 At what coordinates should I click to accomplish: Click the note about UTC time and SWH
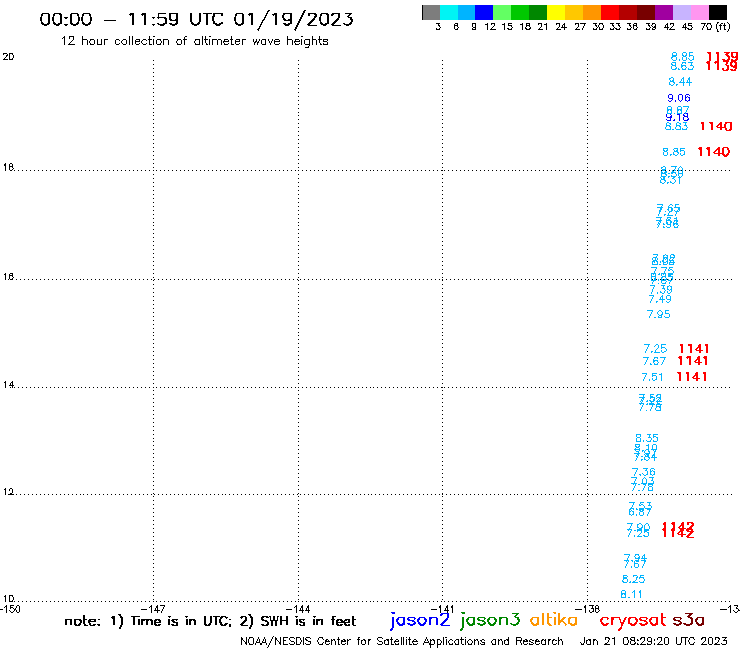(210, 621)
